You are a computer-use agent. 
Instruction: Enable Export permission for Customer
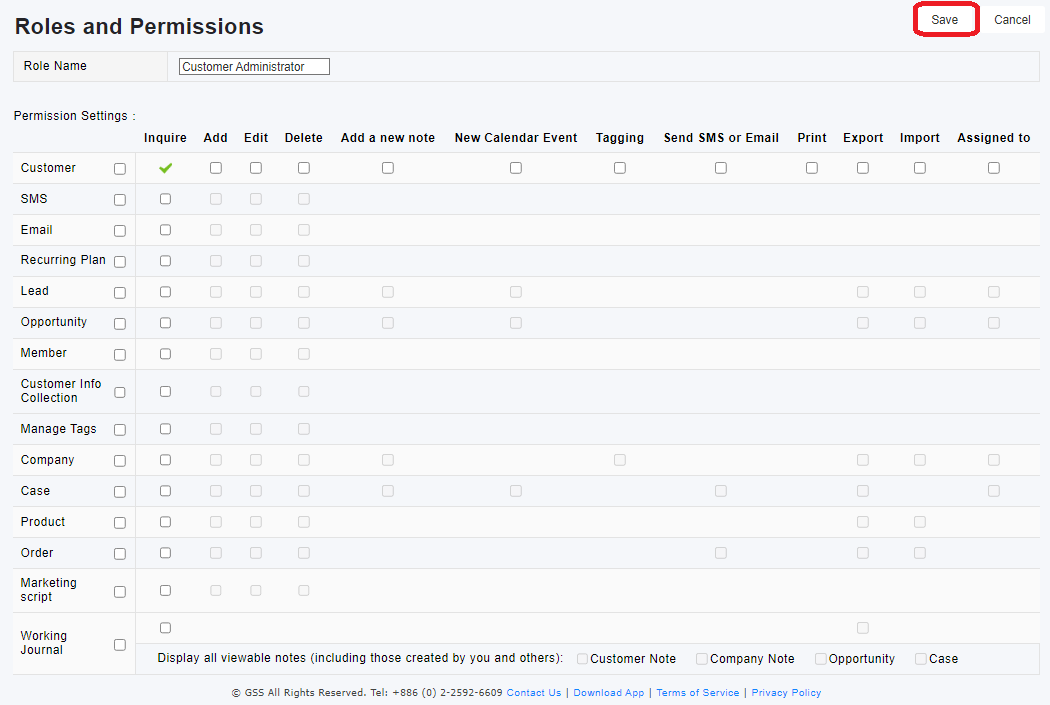(x=863, y=168)
